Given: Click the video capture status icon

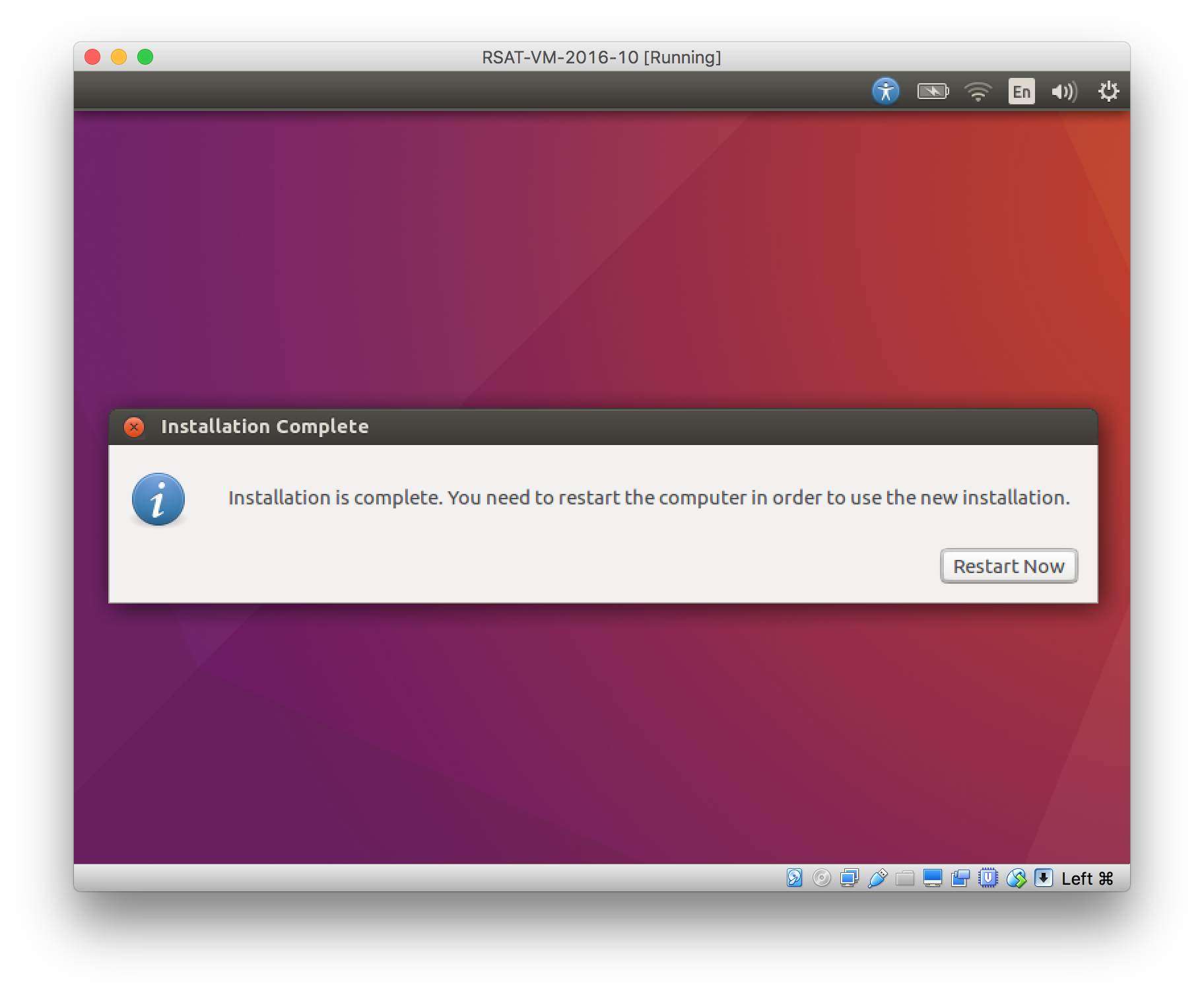Looking at the screenshot, I should (x=960, y=877).
